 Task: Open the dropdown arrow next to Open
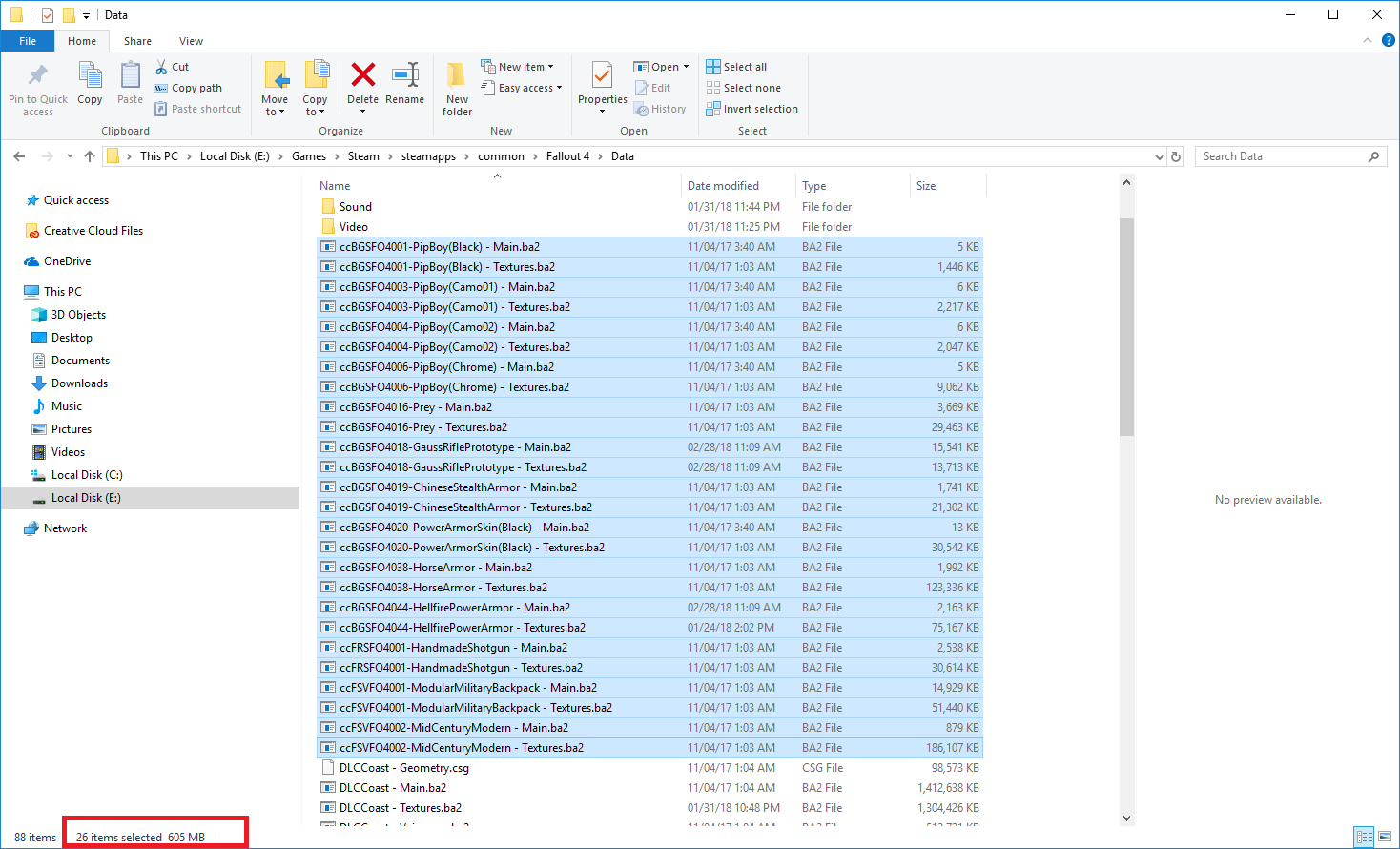coord(686,67)
